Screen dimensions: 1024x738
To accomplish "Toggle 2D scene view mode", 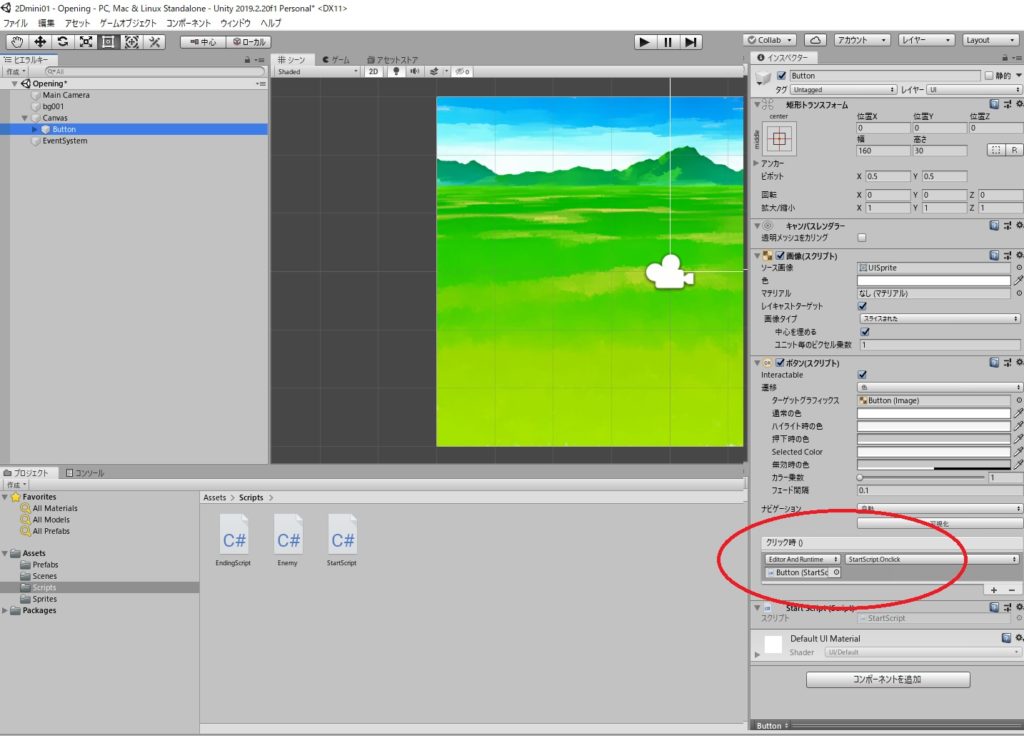I will pos(374,71).
